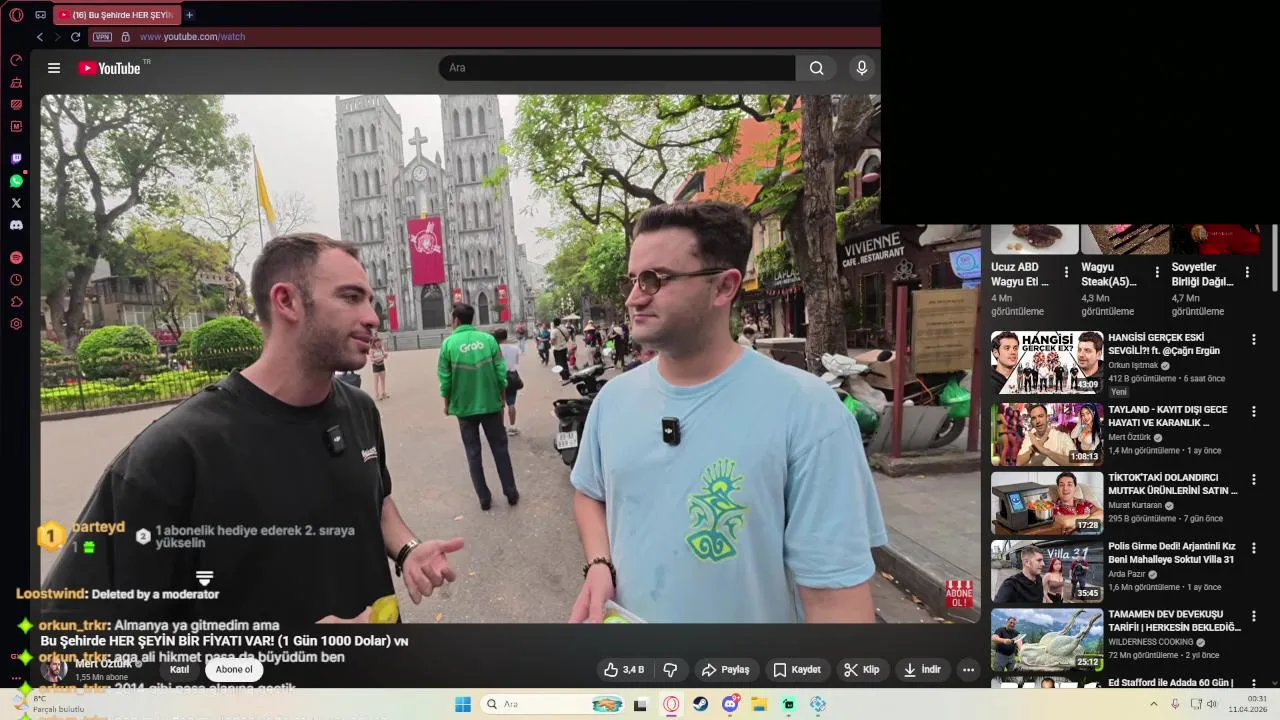
Task: Open TAYLAND video thumbnail 1:08:13
Action: (1047, 434)
